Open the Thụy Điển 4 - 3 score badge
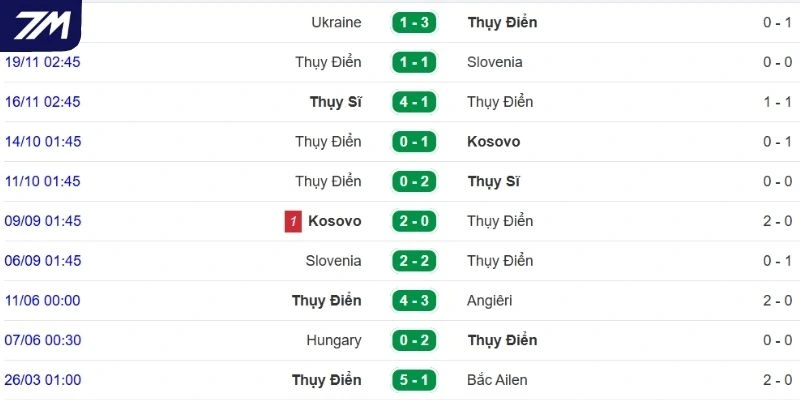 [x=414, y=300]
